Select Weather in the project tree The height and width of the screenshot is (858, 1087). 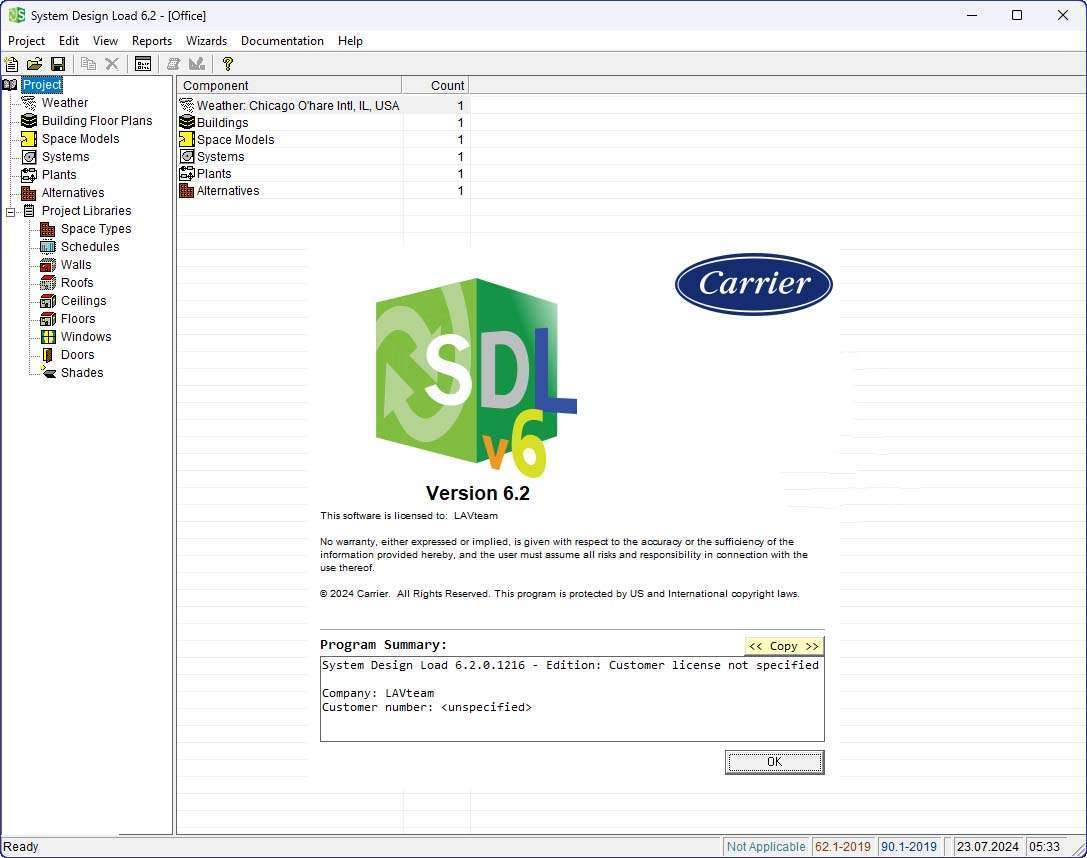tap(64, 103)
